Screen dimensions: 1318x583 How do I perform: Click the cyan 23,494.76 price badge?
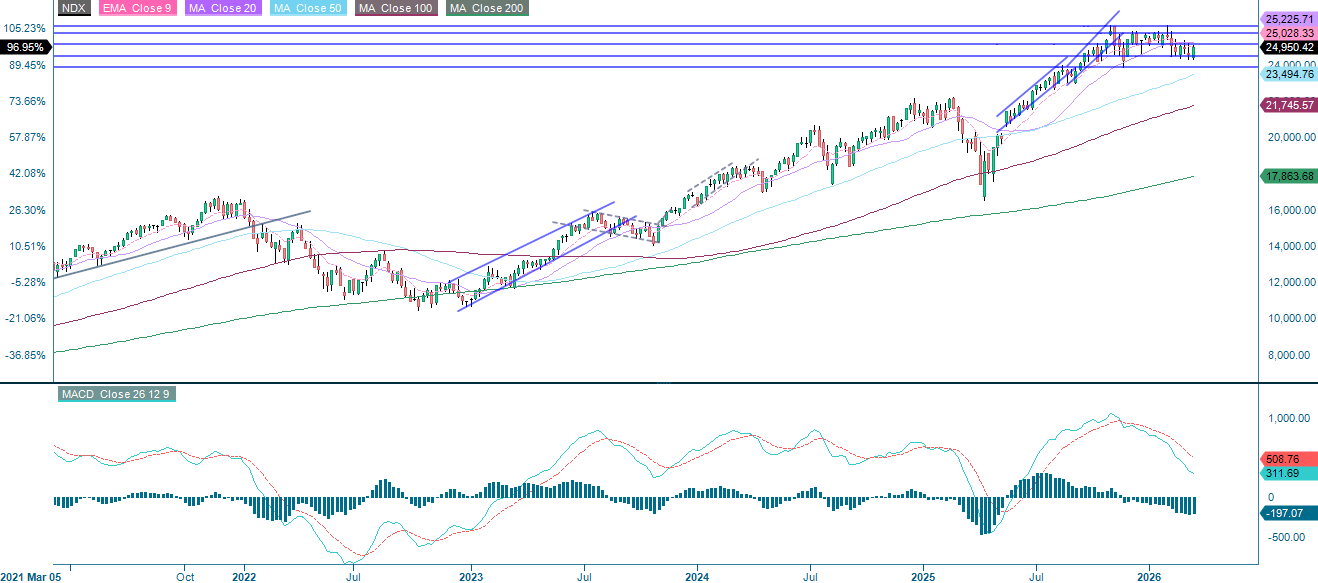(1288, 75)
